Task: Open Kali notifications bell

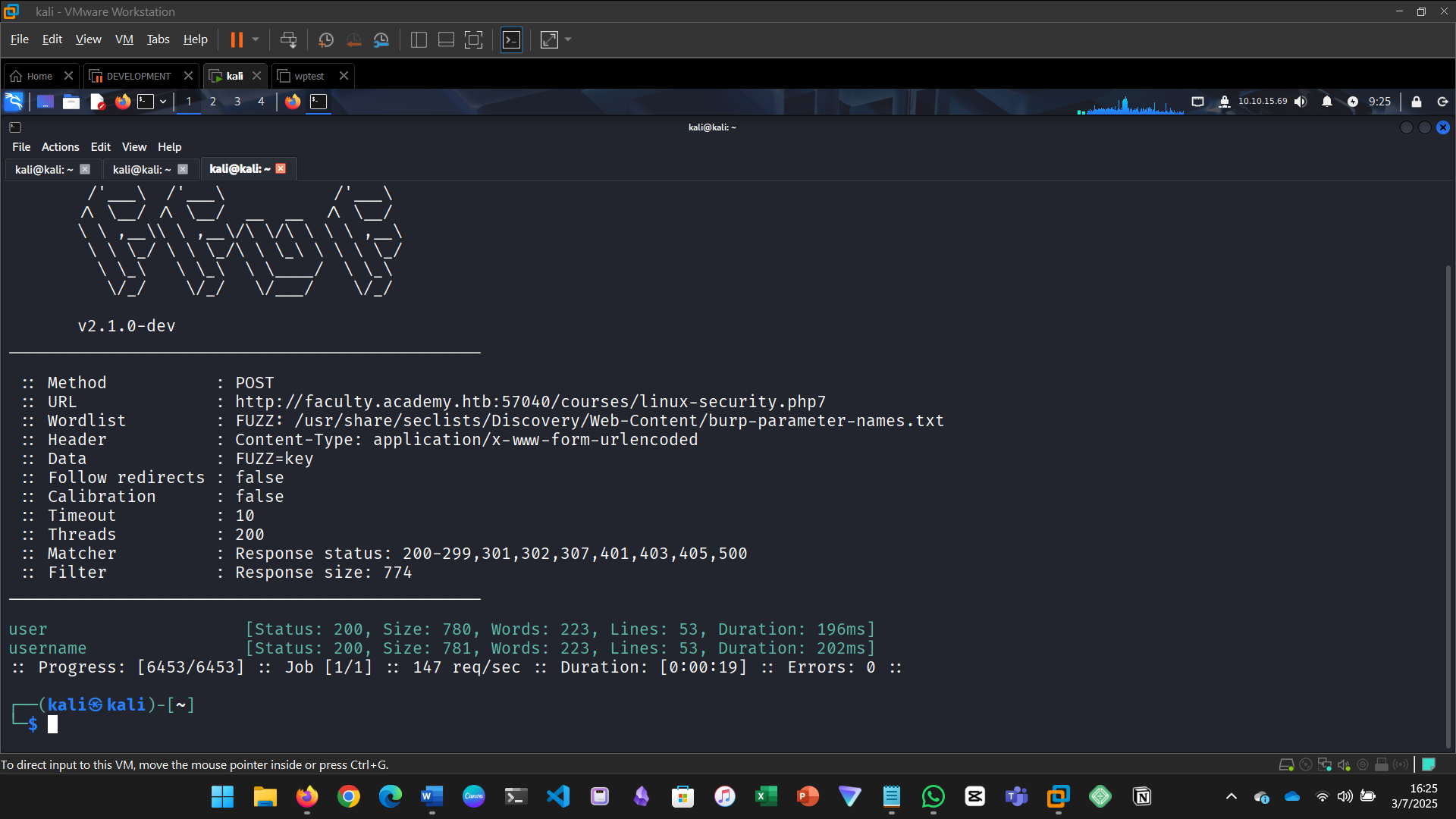Action: (x=1327, y=102)
